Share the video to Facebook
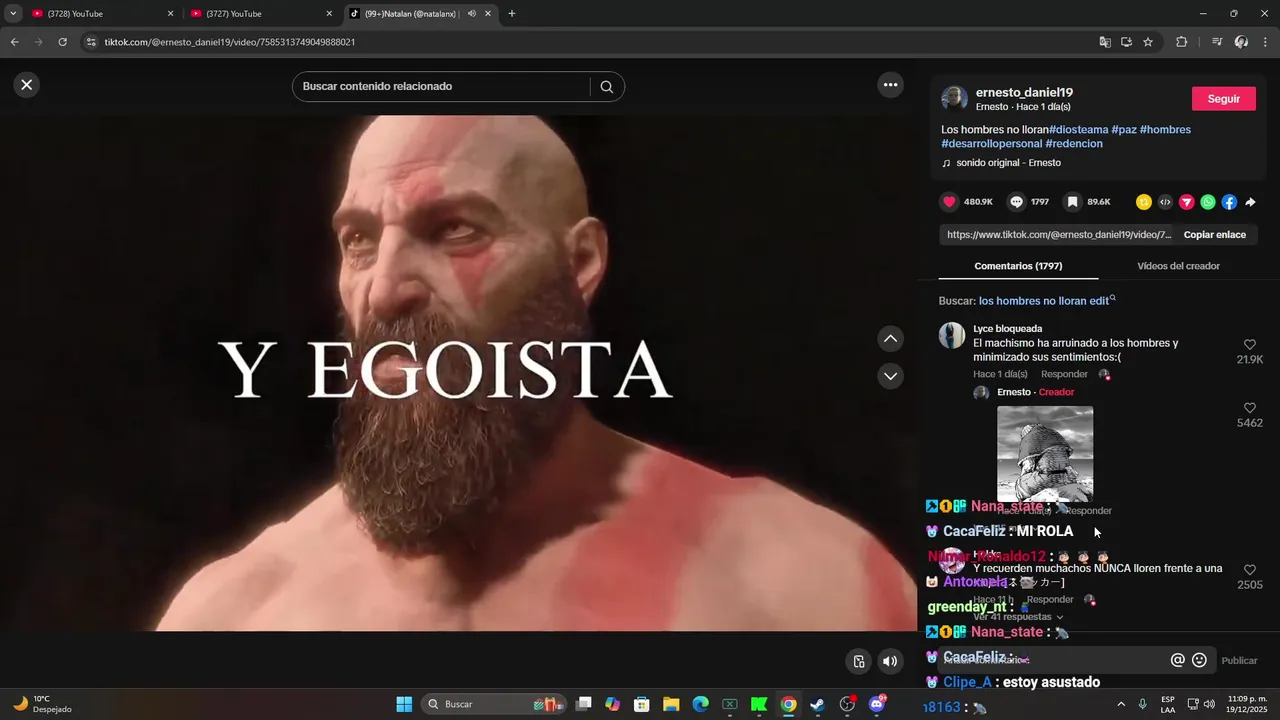The height and width of the screenshot is (720, 1280). tap(1229, 202)
